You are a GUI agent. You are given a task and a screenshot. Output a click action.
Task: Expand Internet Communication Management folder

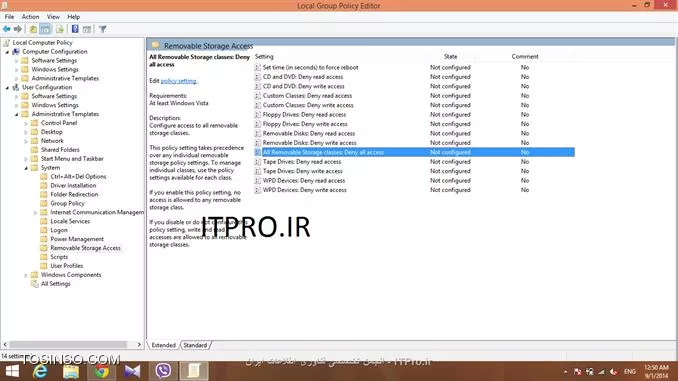(35, 212)
